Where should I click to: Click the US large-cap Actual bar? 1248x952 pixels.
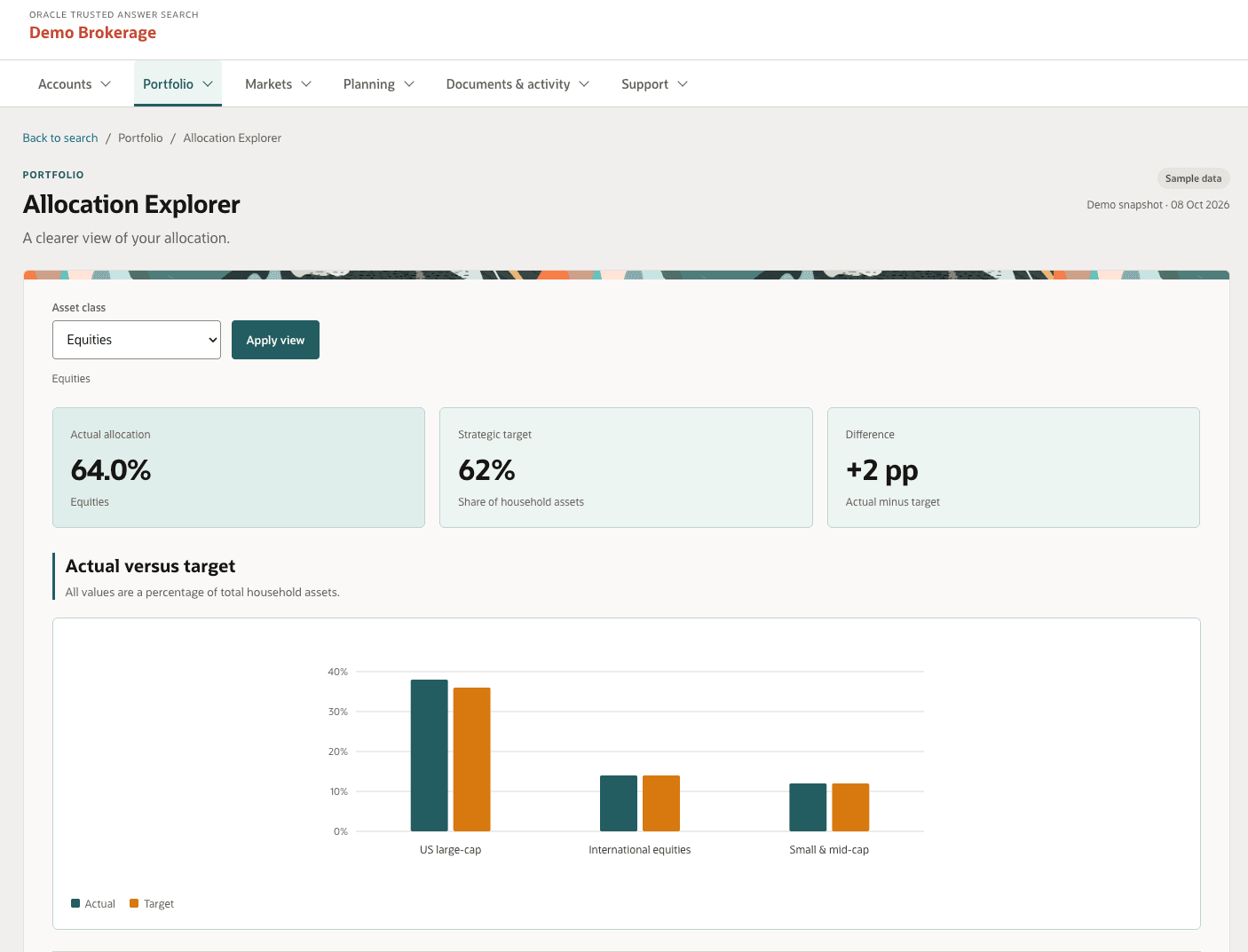pos(430,755)
